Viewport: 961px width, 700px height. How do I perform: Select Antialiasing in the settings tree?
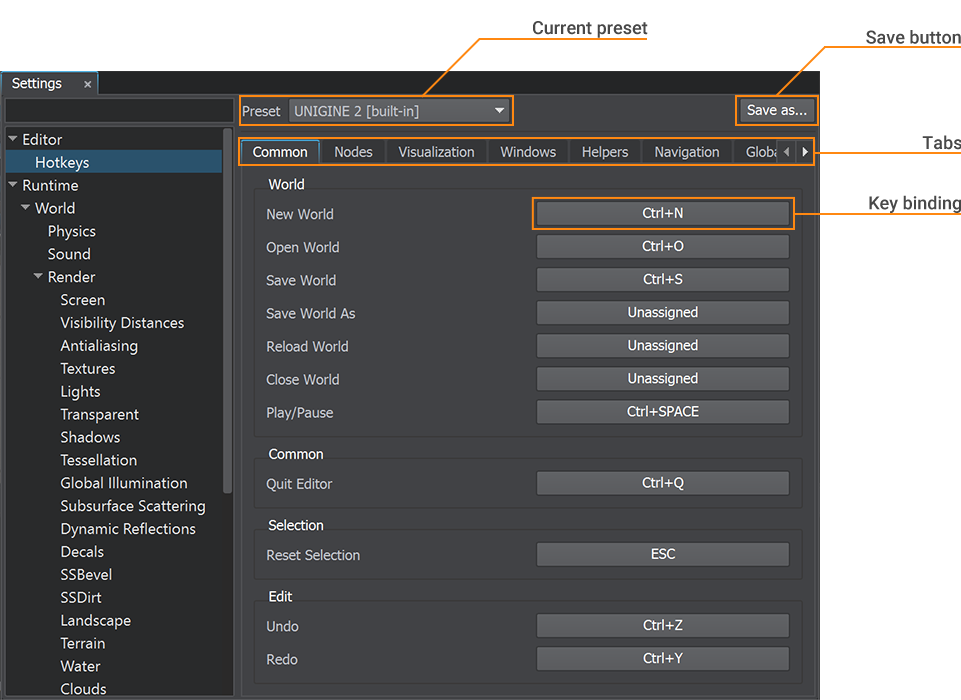pyautogui.click(x=99, y=346)
